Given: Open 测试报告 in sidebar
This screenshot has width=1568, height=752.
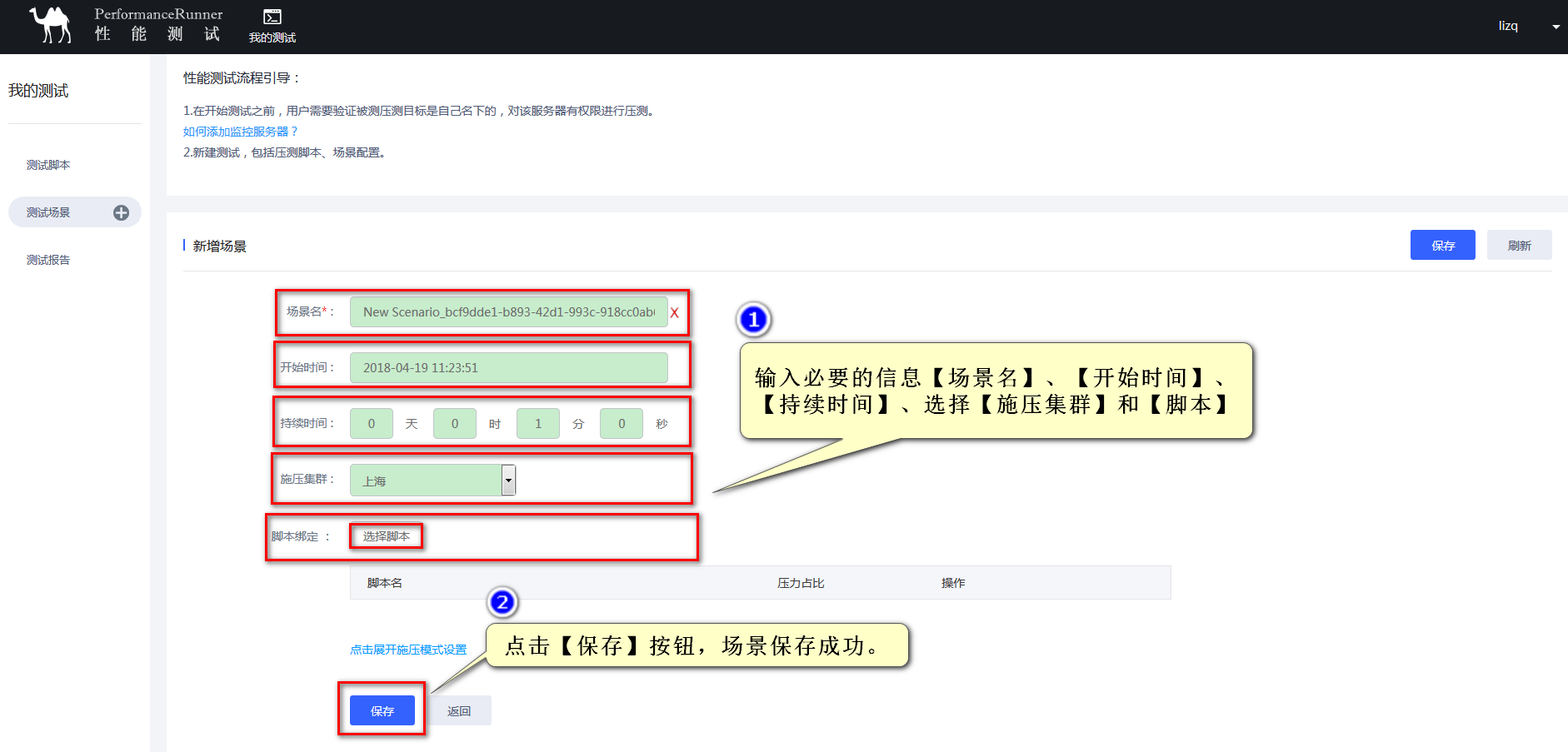Looking at the screenshot, I should pyautogui.click(x=48, y=260).
